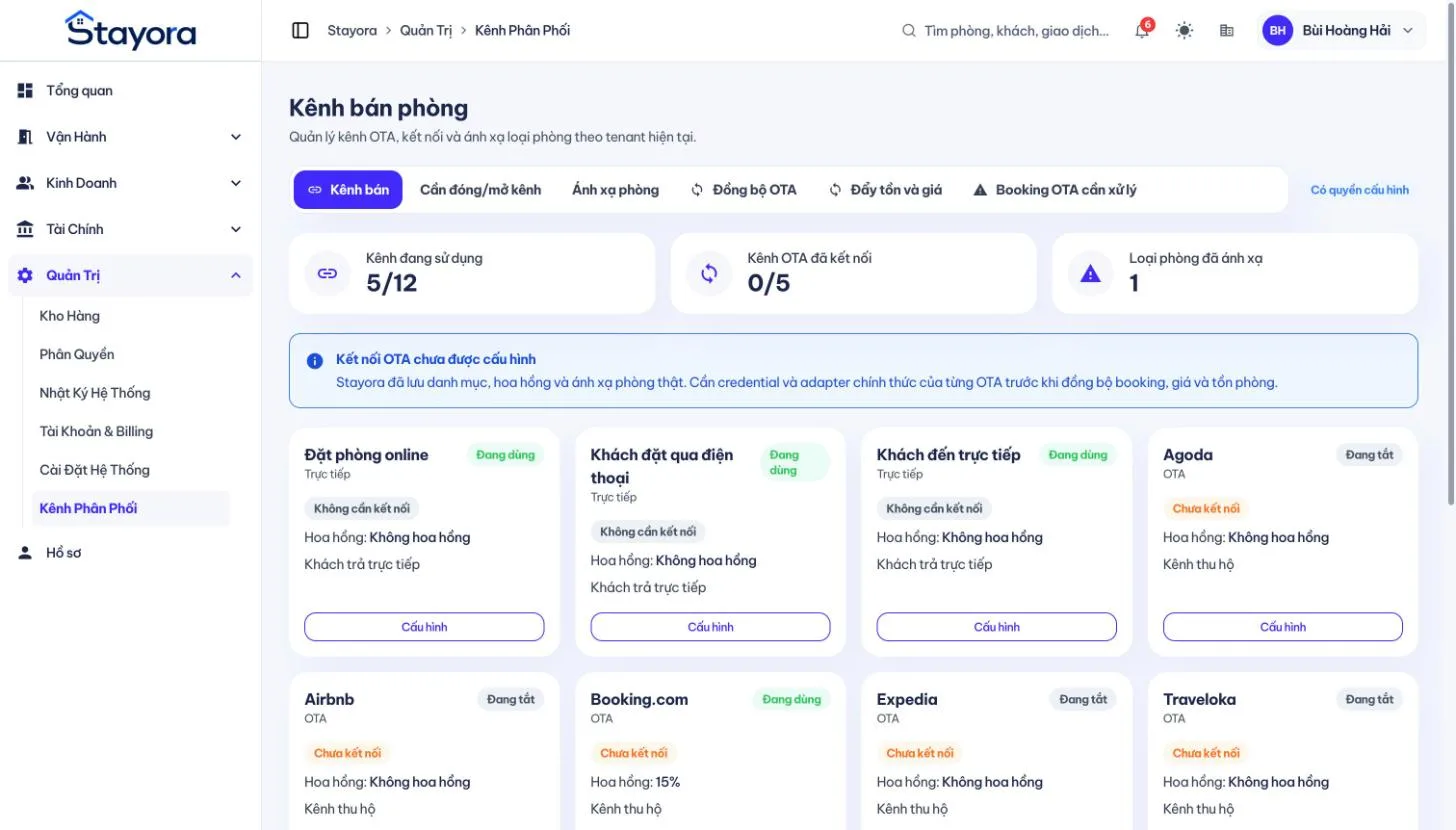
Task: Go to Phân Quyền page
Action: click(131, 354)
